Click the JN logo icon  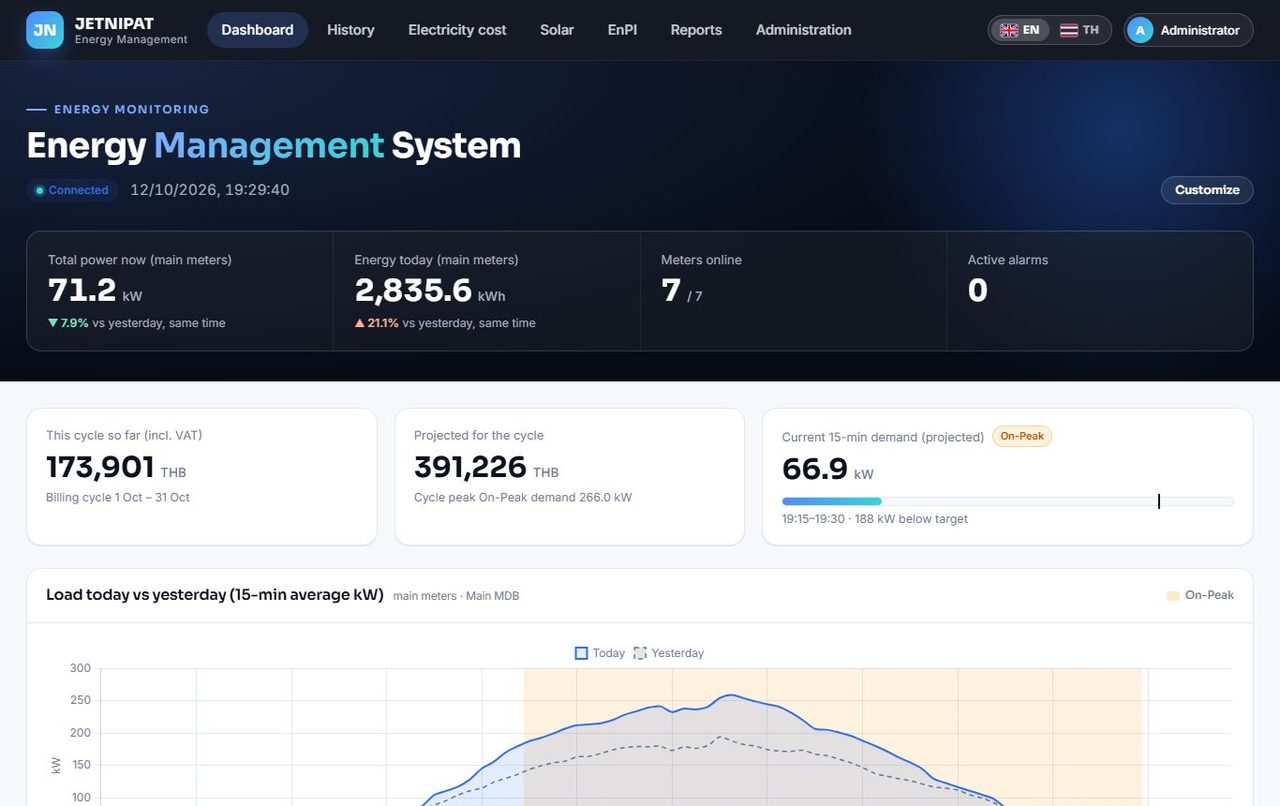[45, 30]
